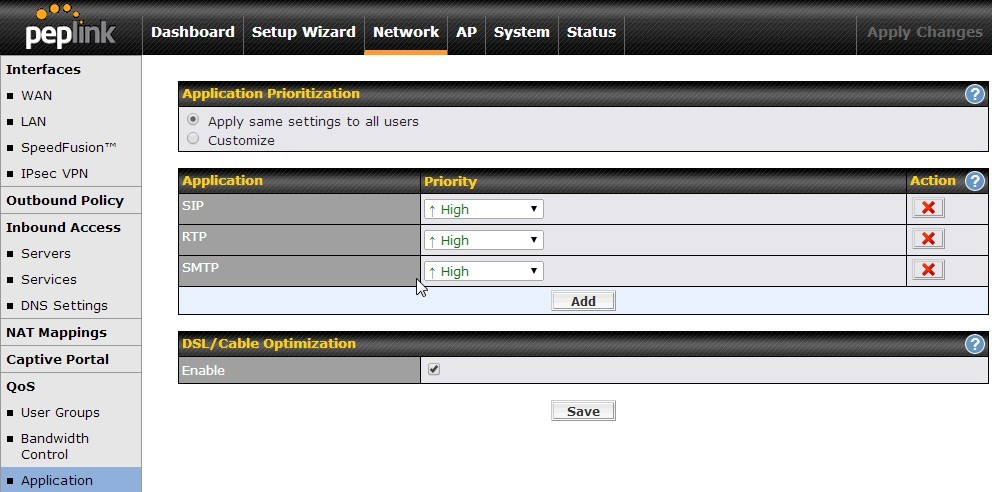Screen dimensions: 992x492
Task: Open Bandwidth Control in sidebar
Action: [54, 446]
